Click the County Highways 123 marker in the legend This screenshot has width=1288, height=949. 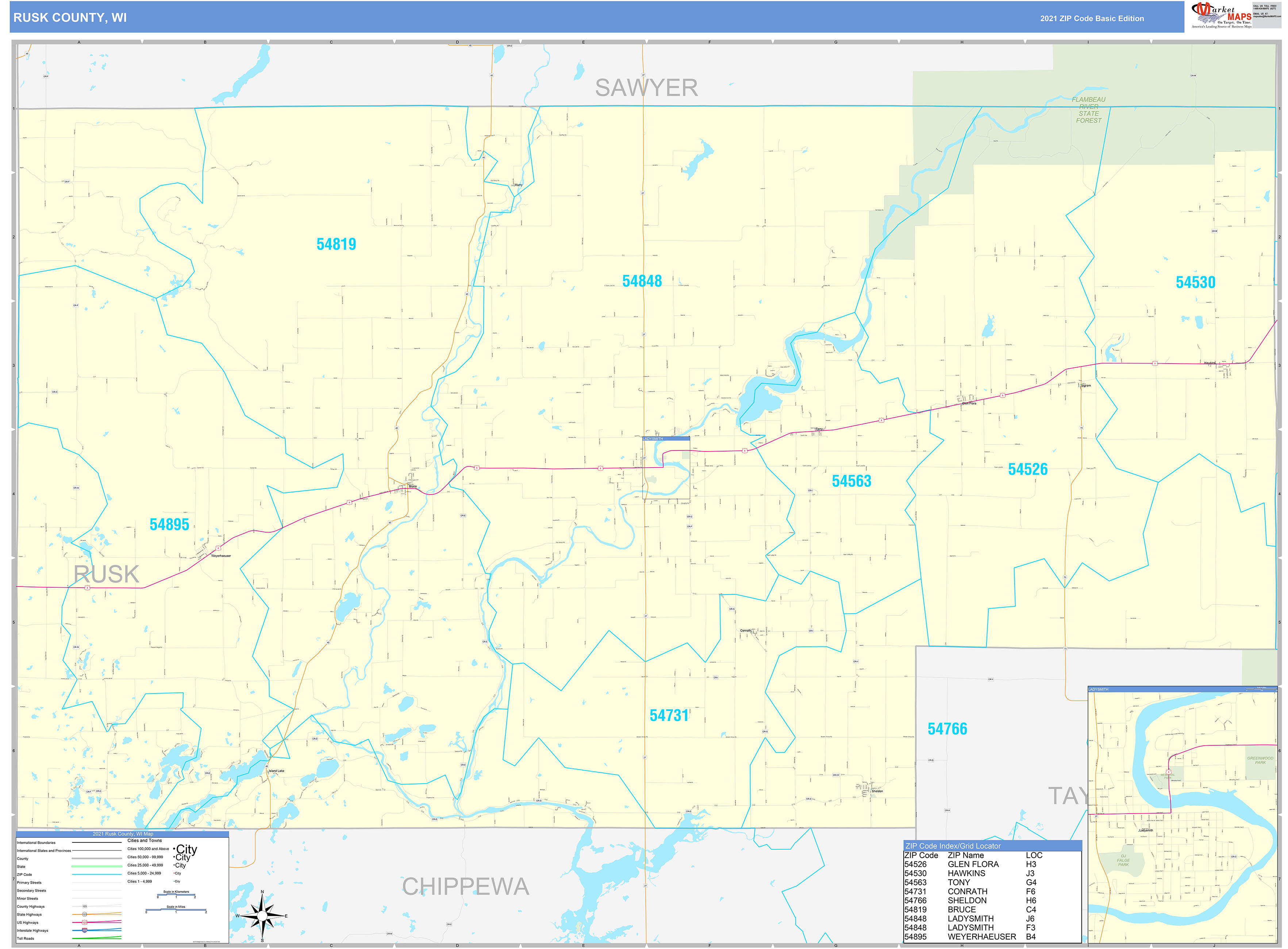pos(84,907)
